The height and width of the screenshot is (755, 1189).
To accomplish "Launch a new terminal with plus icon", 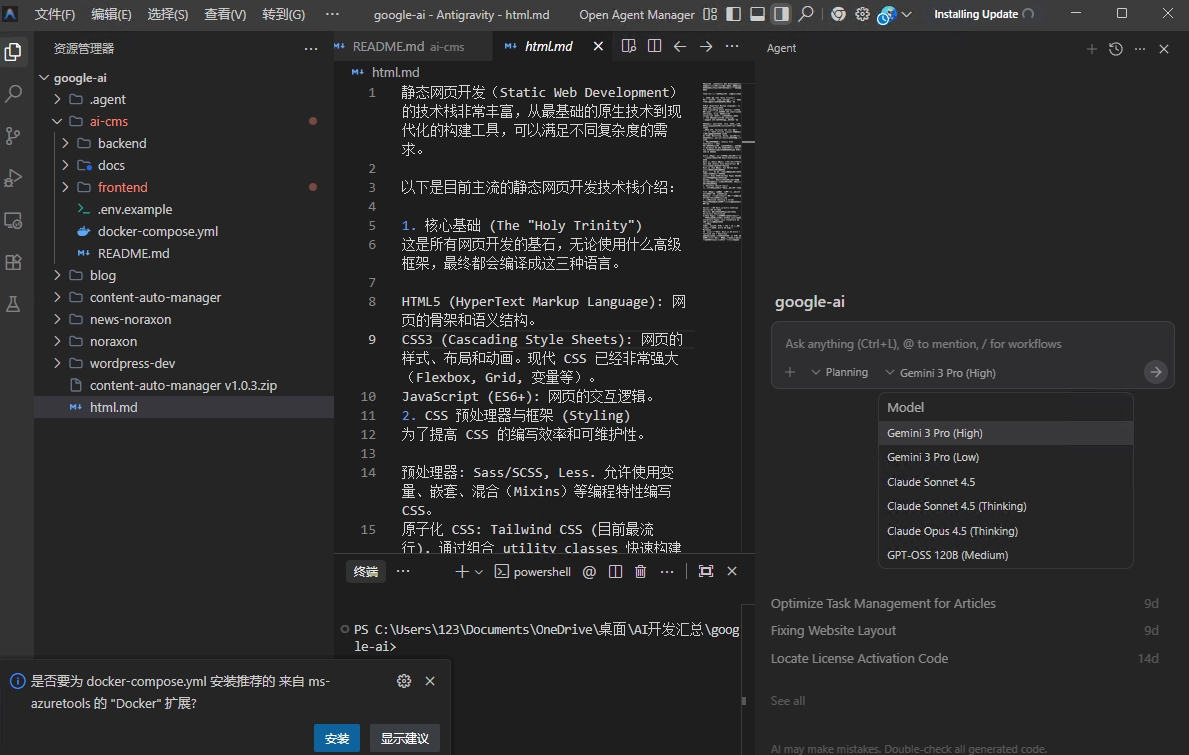I will tap(461, 571).
